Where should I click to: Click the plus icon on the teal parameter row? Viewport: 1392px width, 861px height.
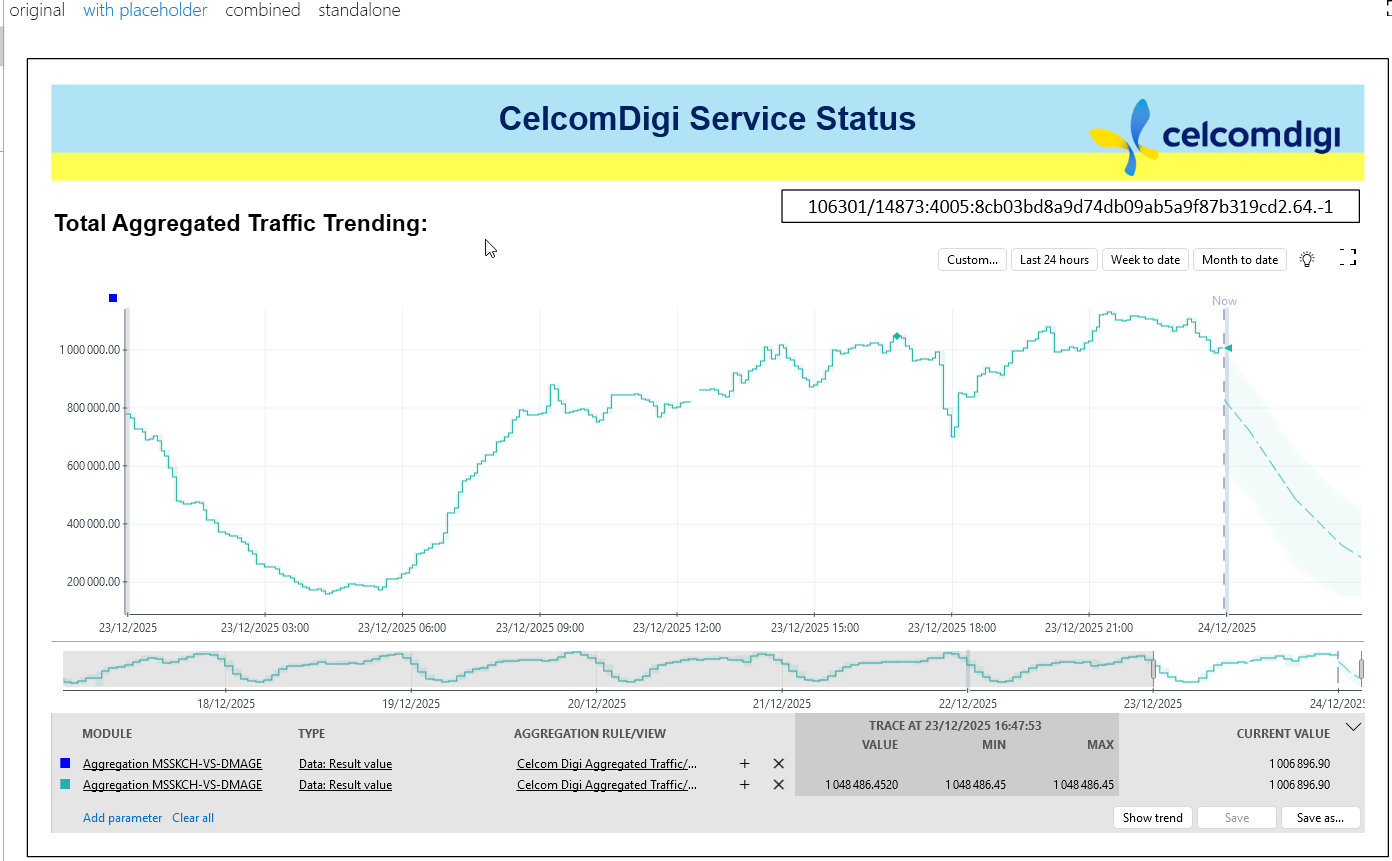pyautogui.click(x=744, y=785)
